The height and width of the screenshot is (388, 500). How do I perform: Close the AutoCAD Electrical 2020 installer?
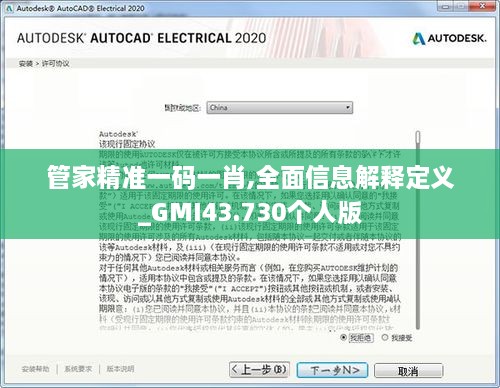pos(482,6)
